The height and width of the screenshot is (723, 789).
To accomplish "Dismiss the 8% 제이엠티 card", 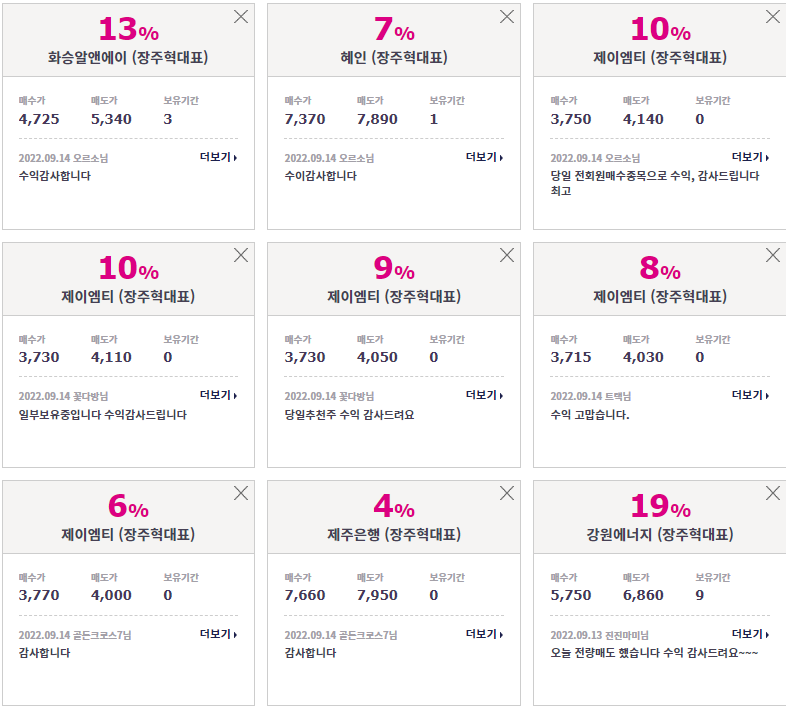I will click(x=772, y=255).
